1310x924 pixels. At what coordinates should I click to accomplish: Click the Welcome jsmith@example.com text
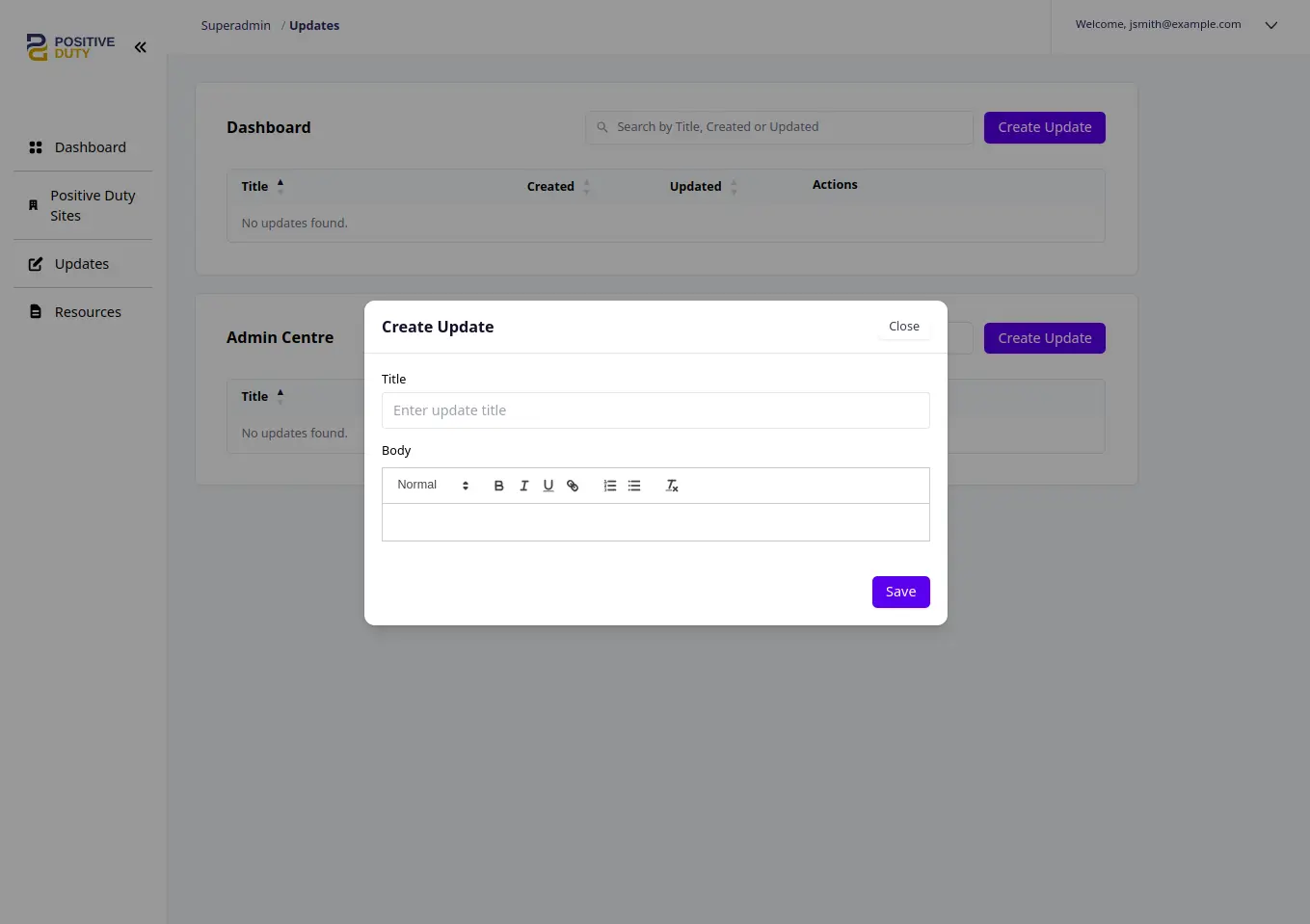(1158, 24)
